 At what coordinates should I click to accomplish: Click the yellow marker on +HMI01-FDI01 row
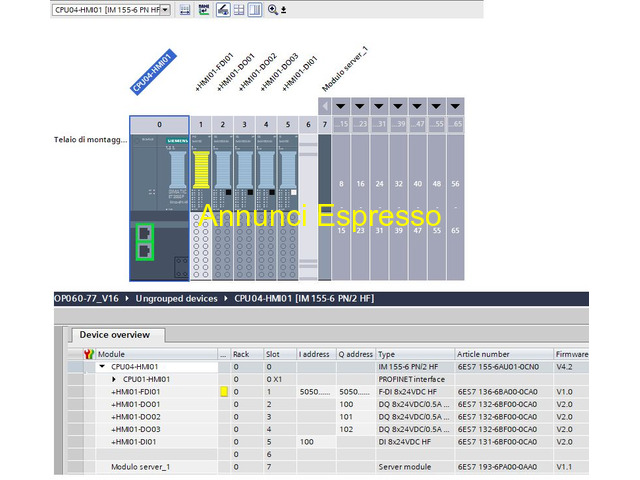[224, 392]
